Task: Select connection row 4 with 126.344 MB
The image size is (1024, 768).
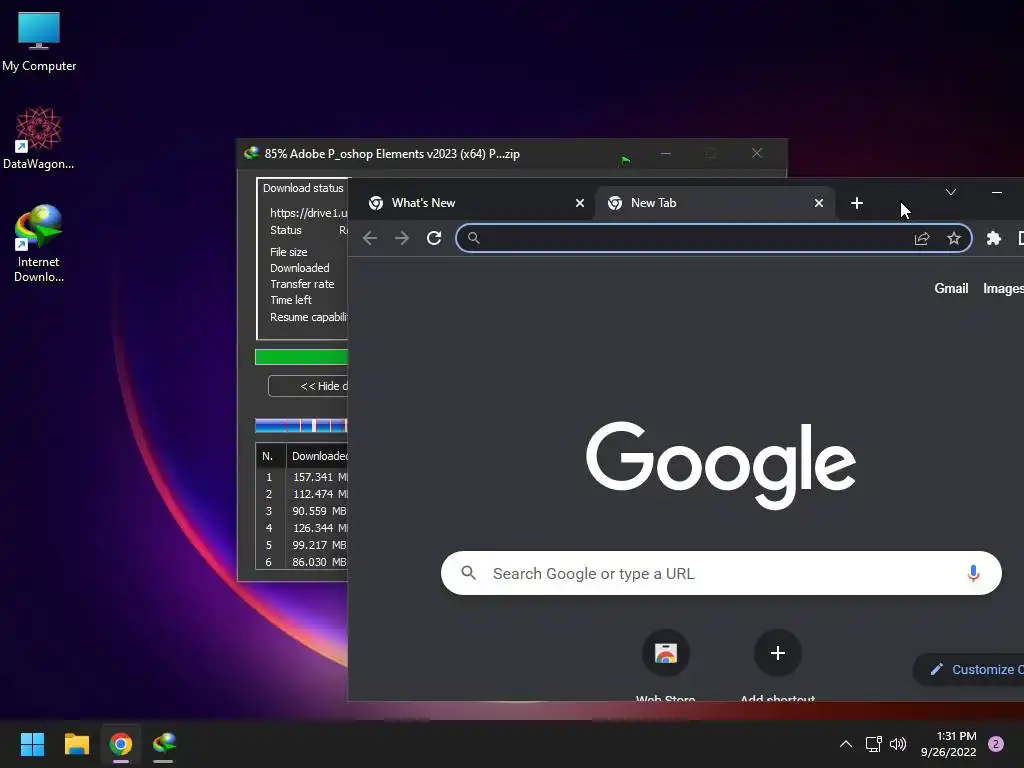Action: pyautogui.click(x=302, y=528)
